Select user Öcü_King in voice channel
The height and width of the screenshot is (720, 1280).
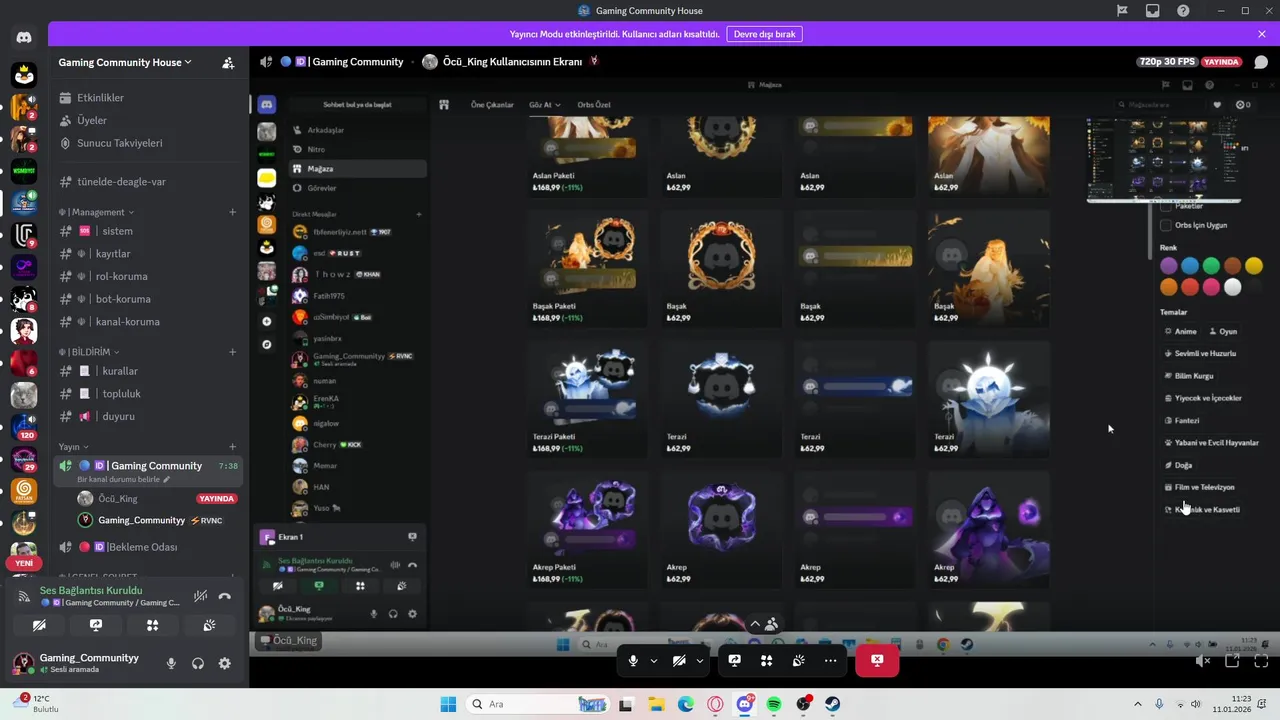pyautogui.click(x=118, y=498)
